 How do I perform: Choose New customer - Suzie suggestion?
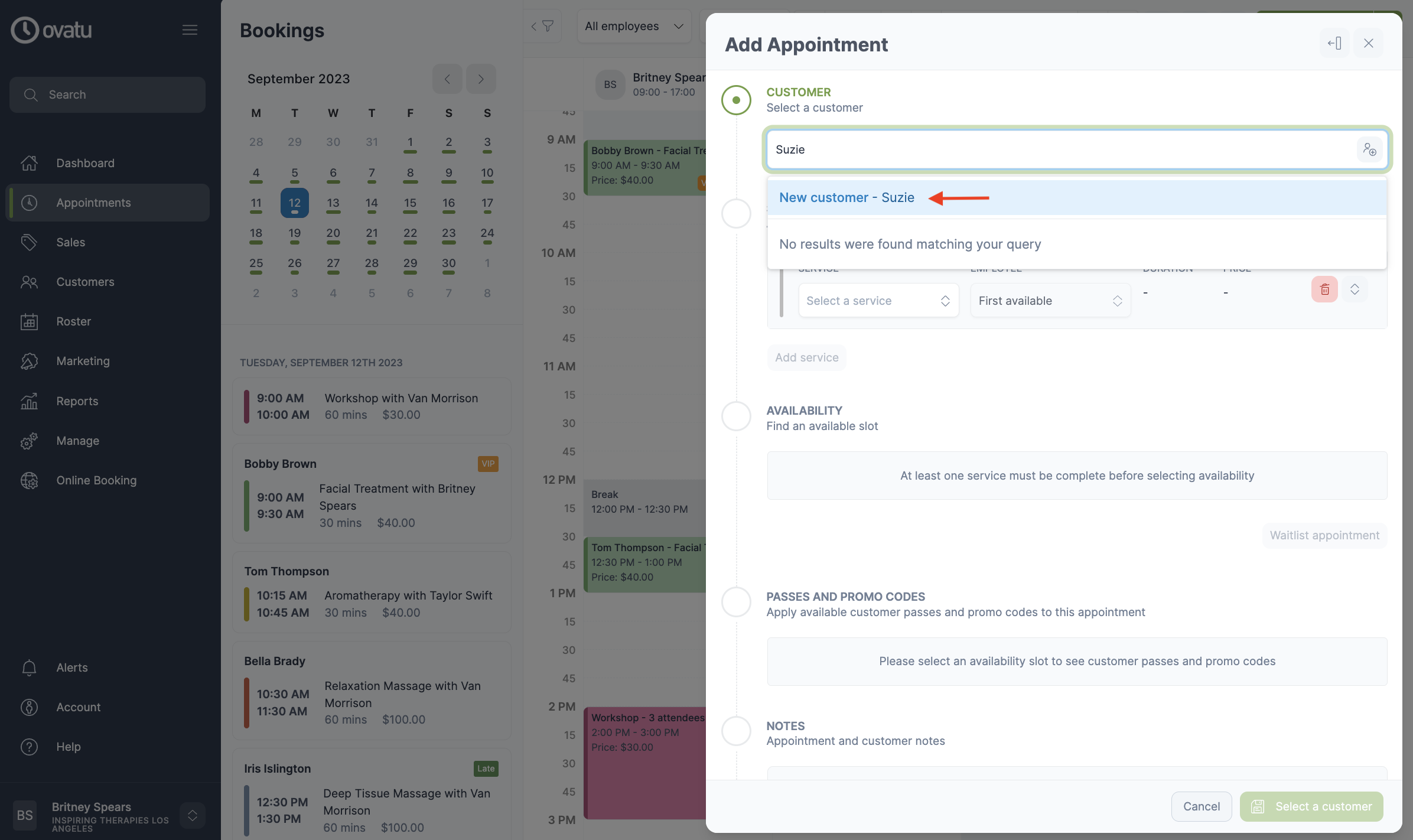tap(847, 197)
